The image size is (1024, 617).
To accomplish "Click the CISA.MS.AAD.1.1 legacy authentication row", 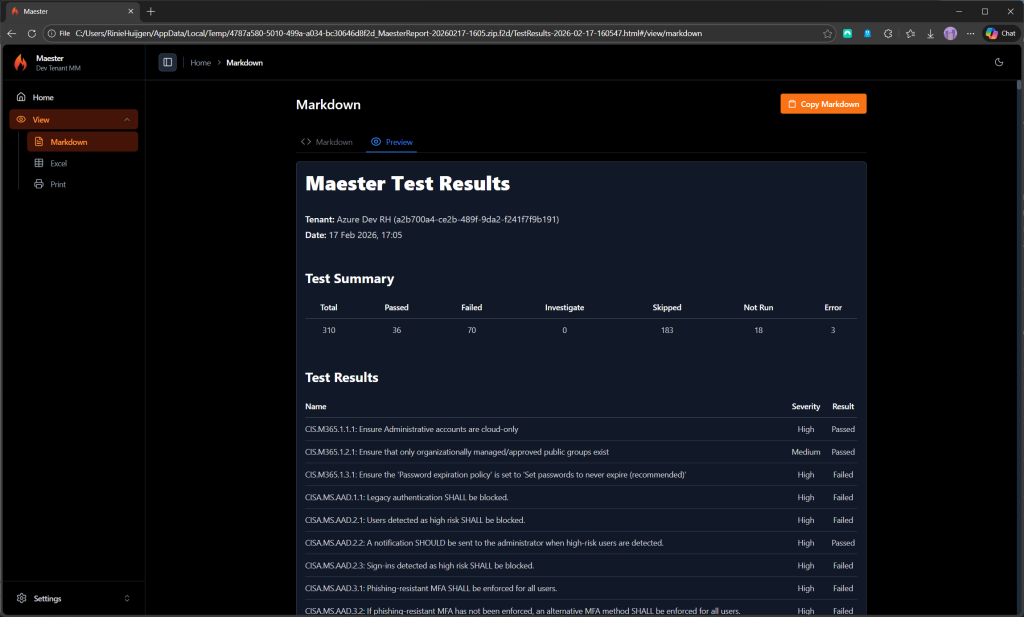I will tap(581, 498).
